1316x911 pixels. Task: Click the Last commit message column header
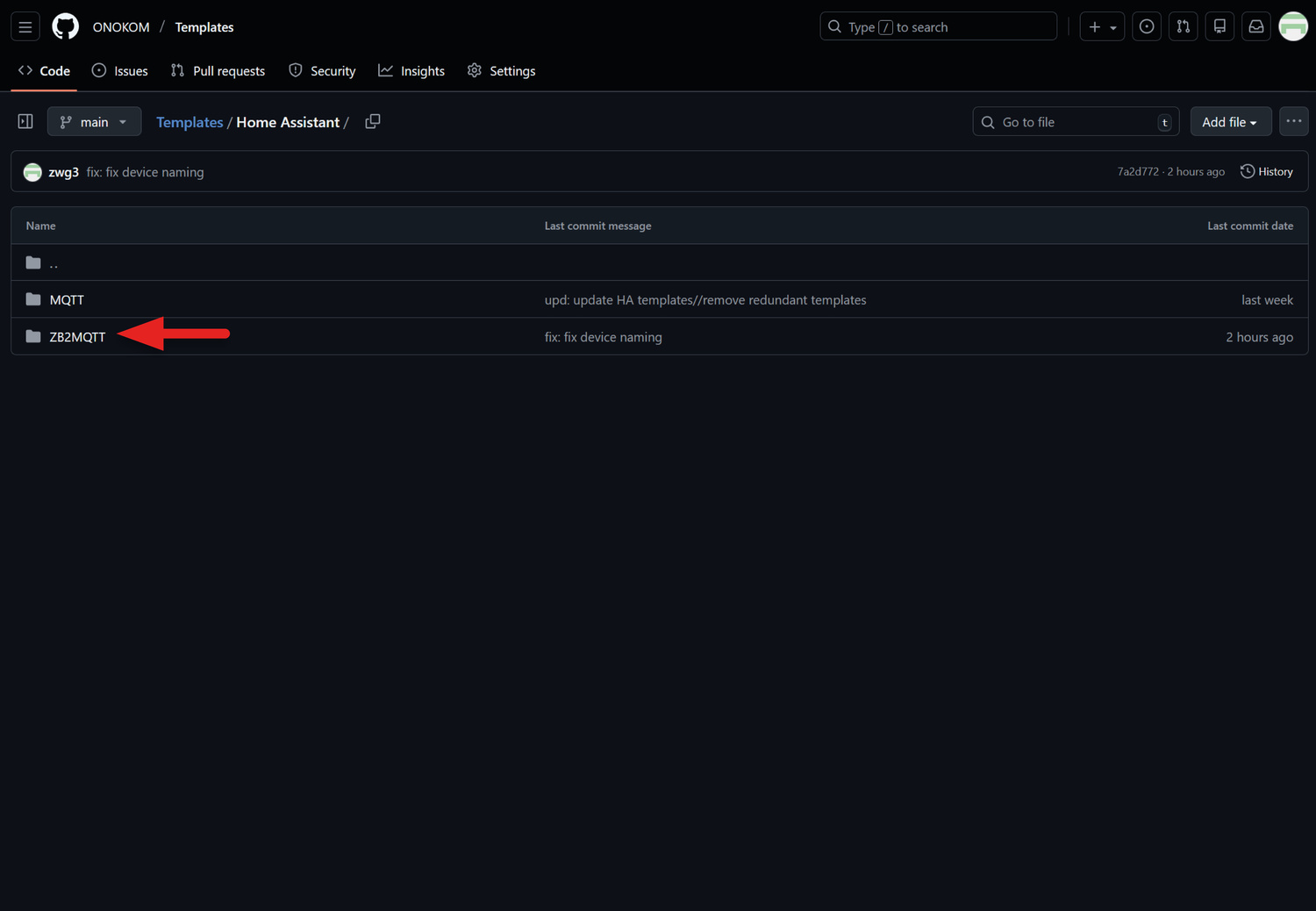click(x=597, y=226)
